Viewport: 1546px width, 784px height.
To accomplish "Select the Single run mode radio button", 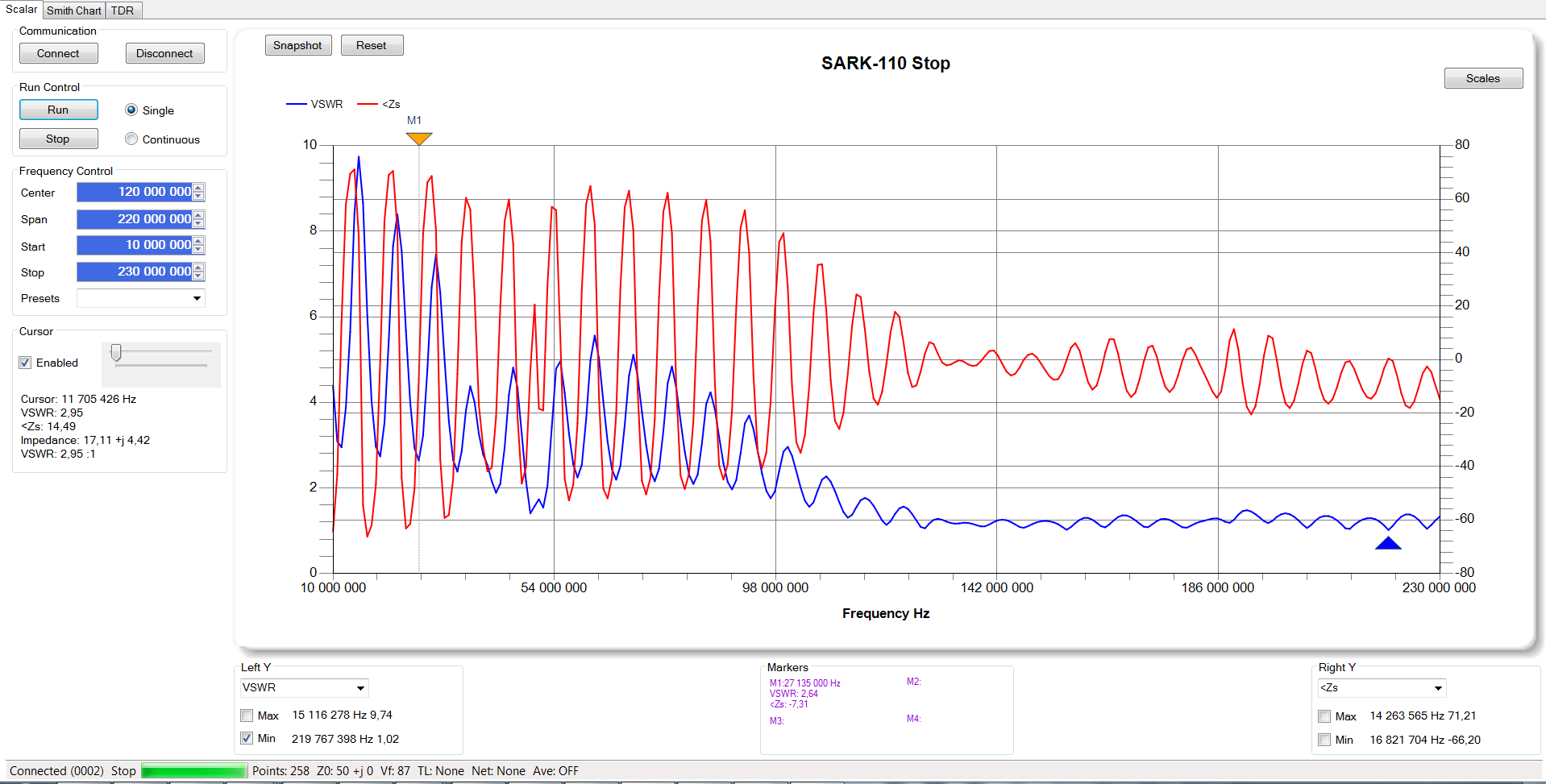I will 131,110.
